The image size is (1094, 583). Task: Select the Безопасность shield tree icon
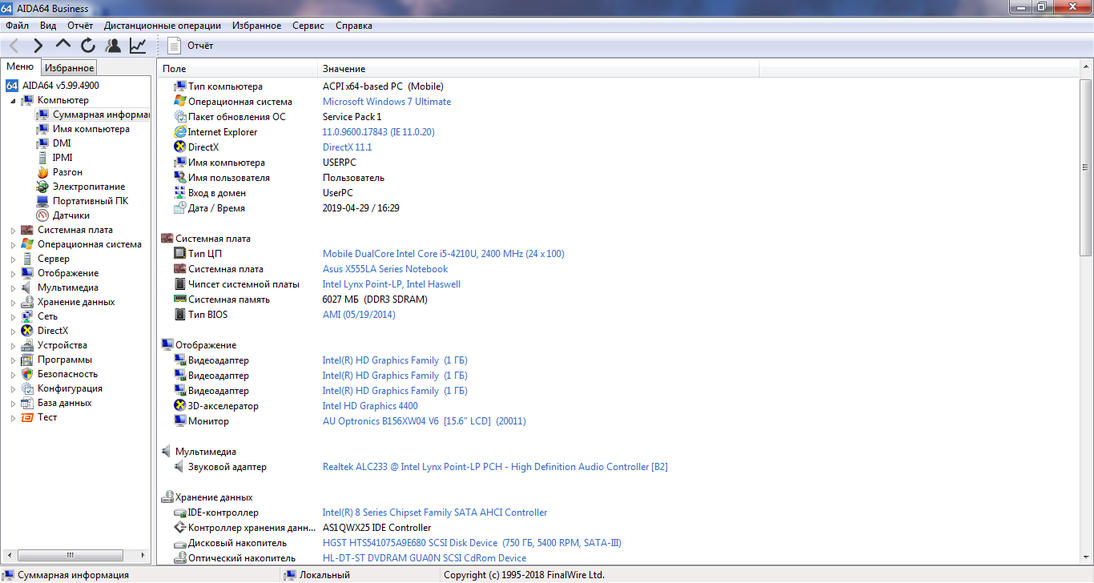coord(27,374)
